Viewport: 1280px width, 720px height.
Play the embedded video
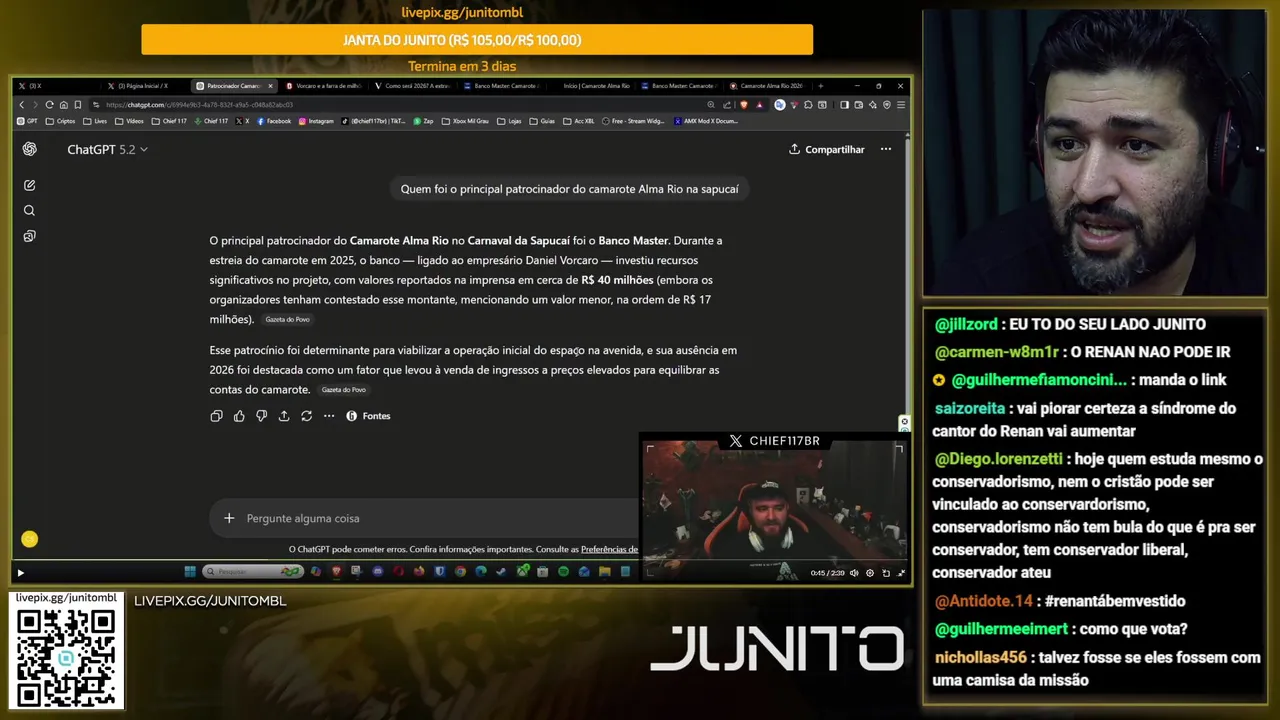pos(20,572)
